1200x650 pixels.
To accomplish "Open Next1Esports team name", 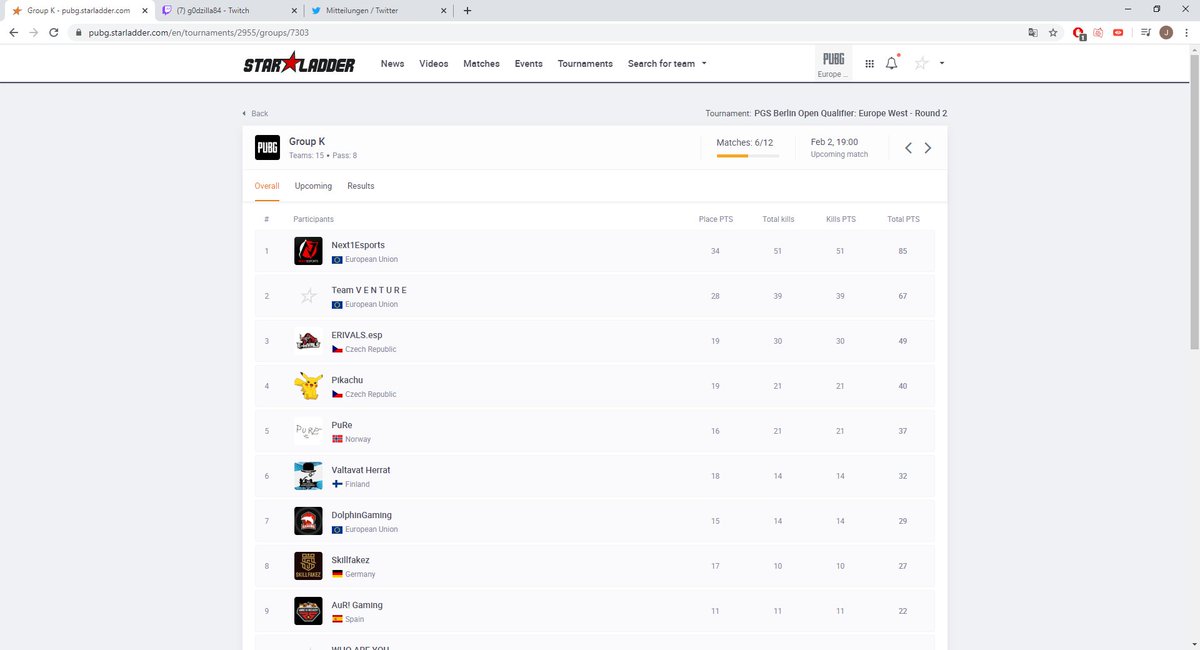I will click(358, 245).
